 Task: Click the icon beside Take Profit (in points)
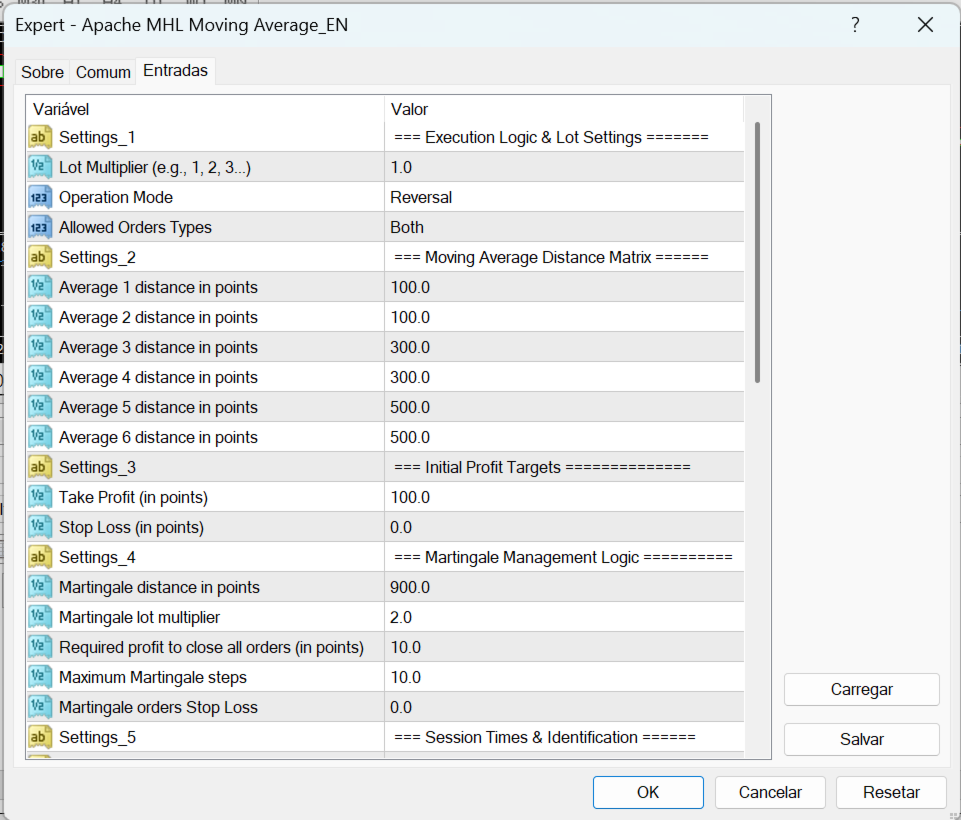click(40, 497)
